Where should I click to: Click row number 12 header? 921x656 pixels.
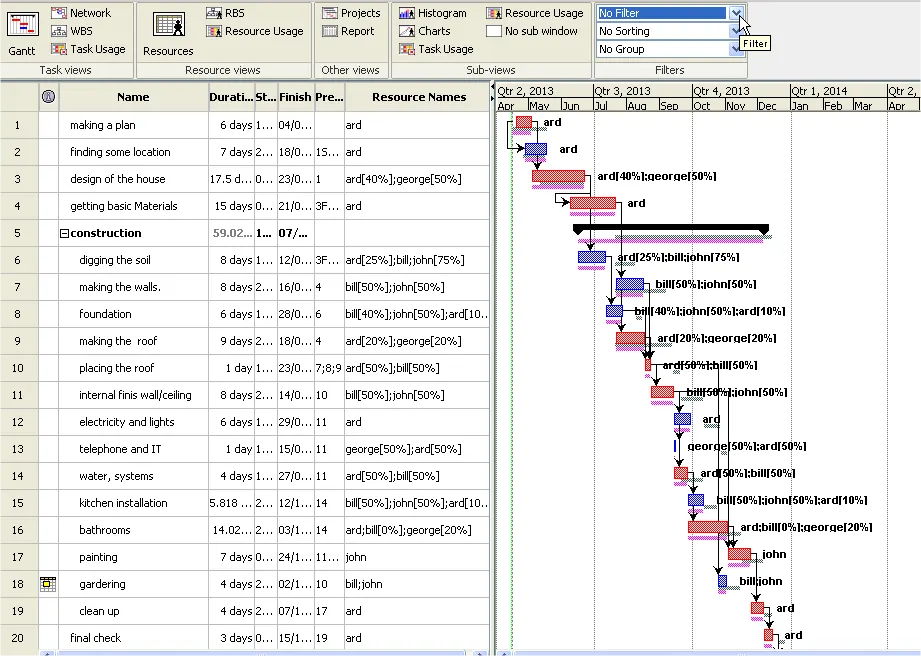18,422
